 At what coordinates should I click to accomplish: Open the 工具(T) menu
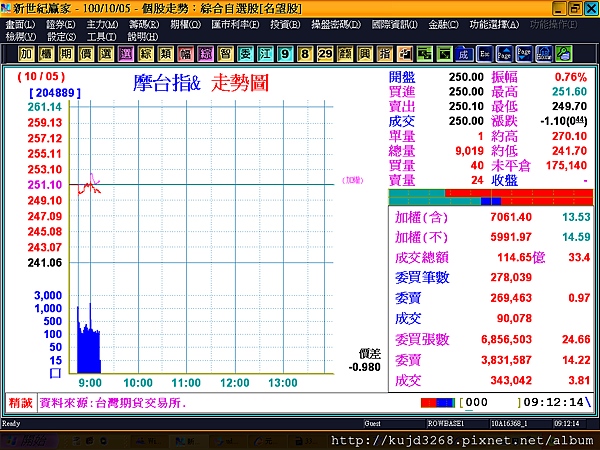coord(101,37)
